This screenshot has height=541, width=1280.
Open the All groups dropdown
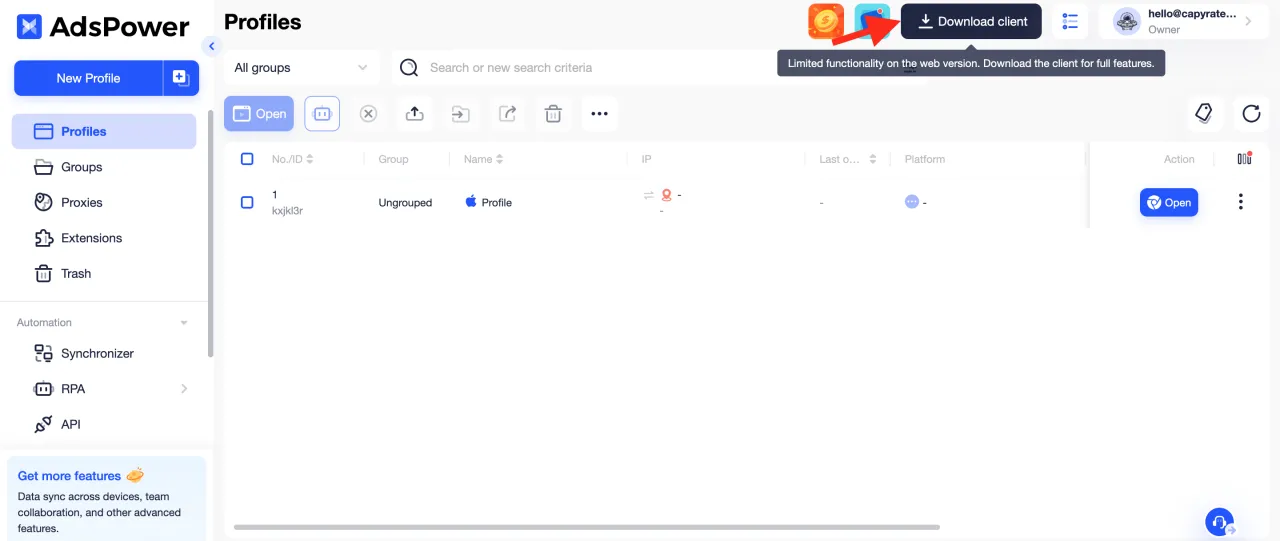(302, 68)
